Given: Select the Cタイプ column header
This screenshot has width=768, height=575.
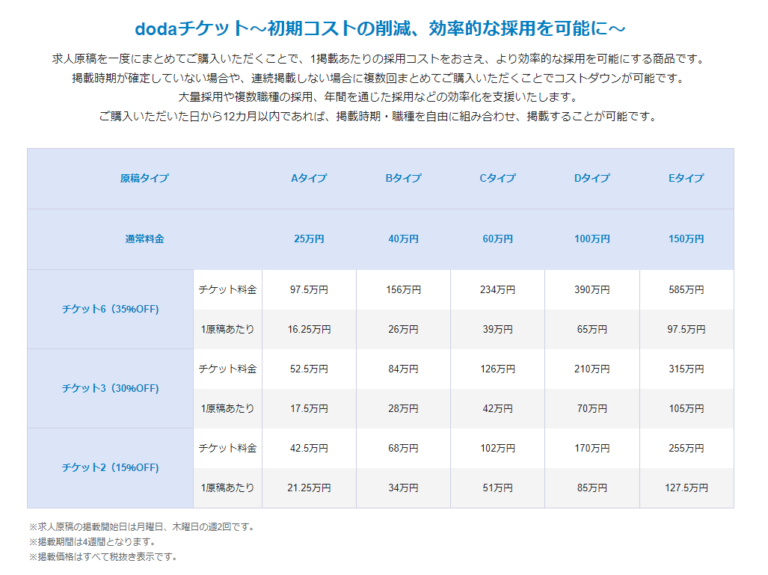Looking at the screenshot, I should [497, 179].
